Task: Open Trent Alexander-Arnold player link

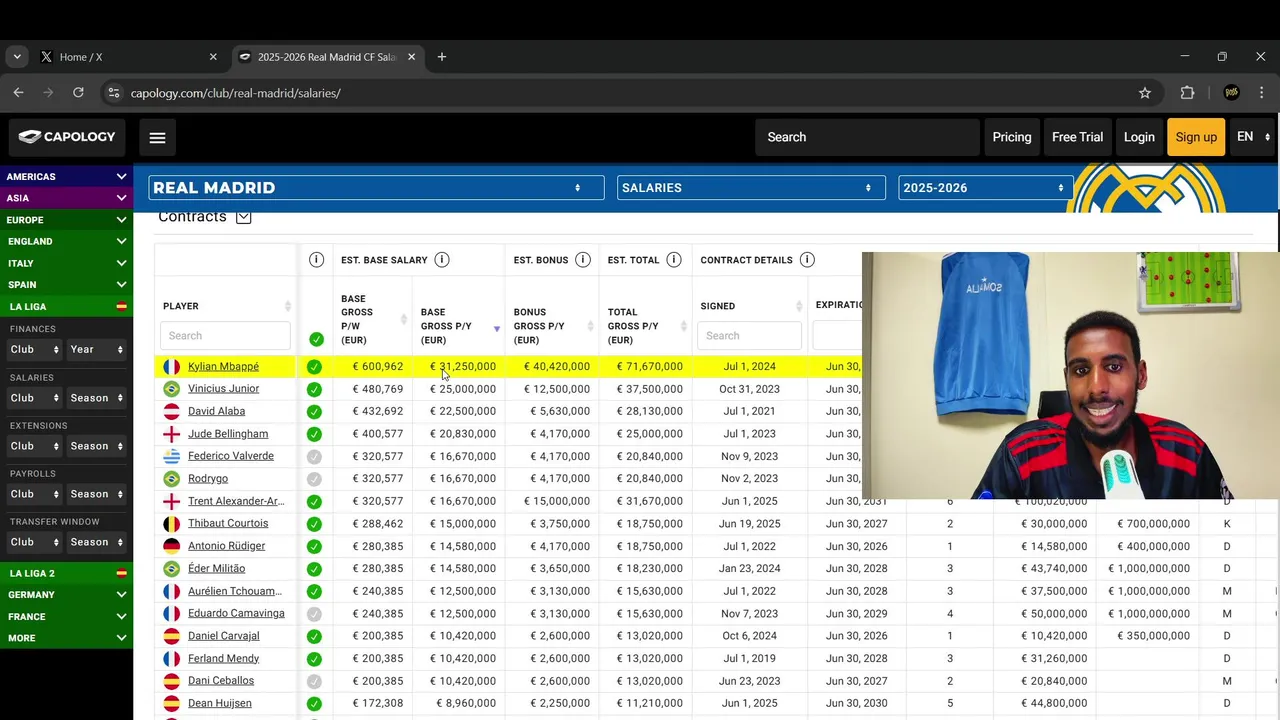Action: pyautogui.click(x=236, y=501)
